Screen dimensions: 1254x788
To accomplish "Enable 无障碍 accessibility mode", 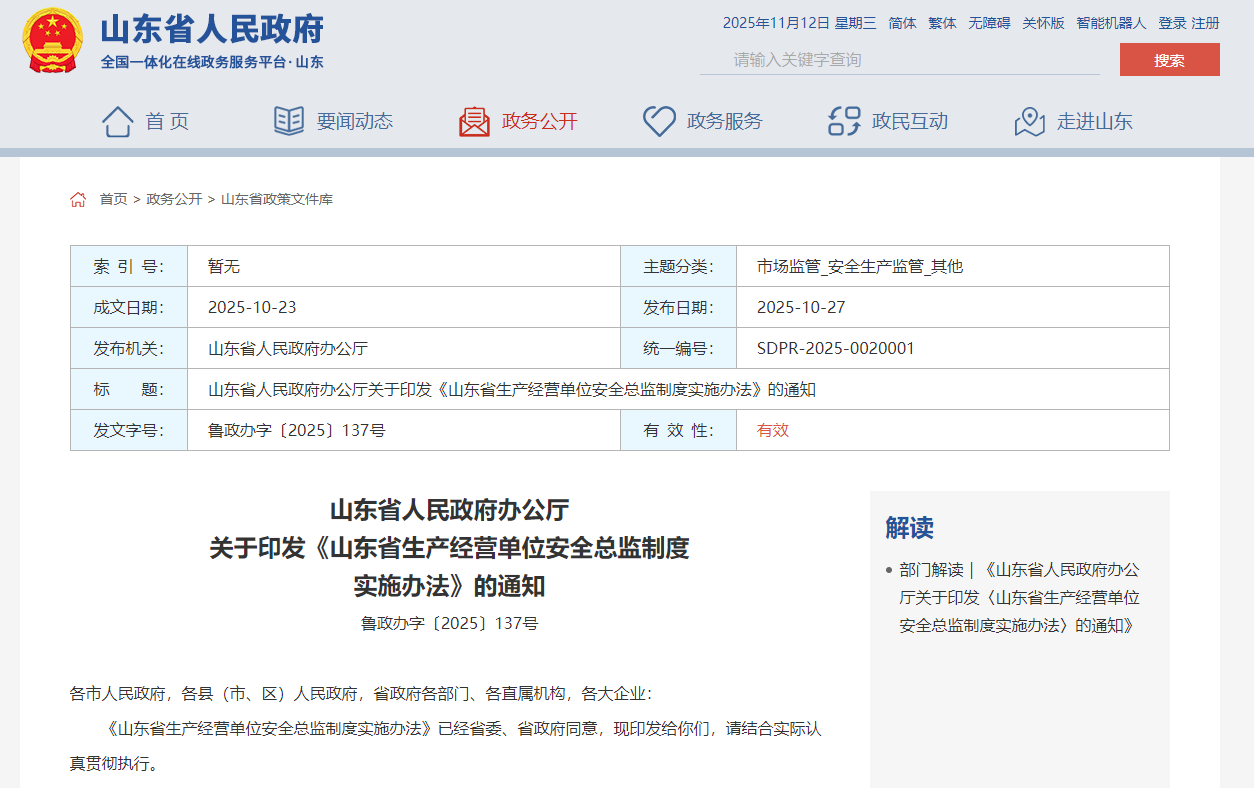I will [x=988, y=23].
